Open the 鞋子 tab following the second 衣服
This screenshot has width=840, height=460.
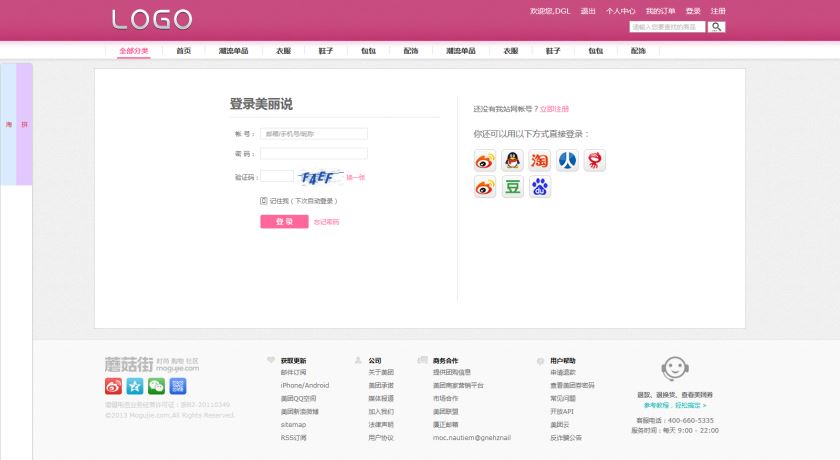pyautogui.click(x=553, y=51)
